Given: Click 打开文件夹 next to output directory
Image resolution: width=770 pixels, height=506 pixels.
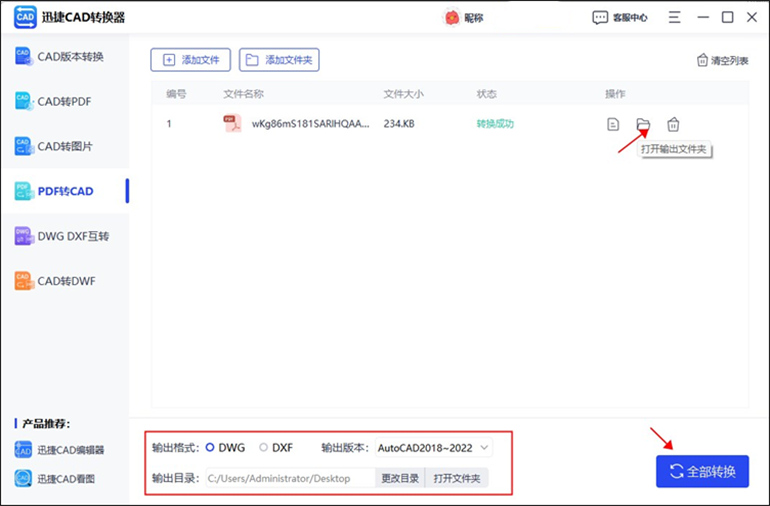Looking at the screenshot, I should tap(457, 478).
